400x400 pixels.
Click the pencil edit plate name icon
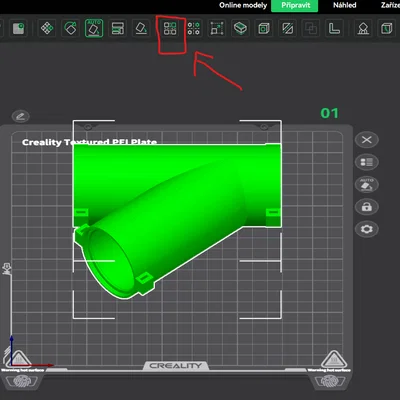coord(20,116)
